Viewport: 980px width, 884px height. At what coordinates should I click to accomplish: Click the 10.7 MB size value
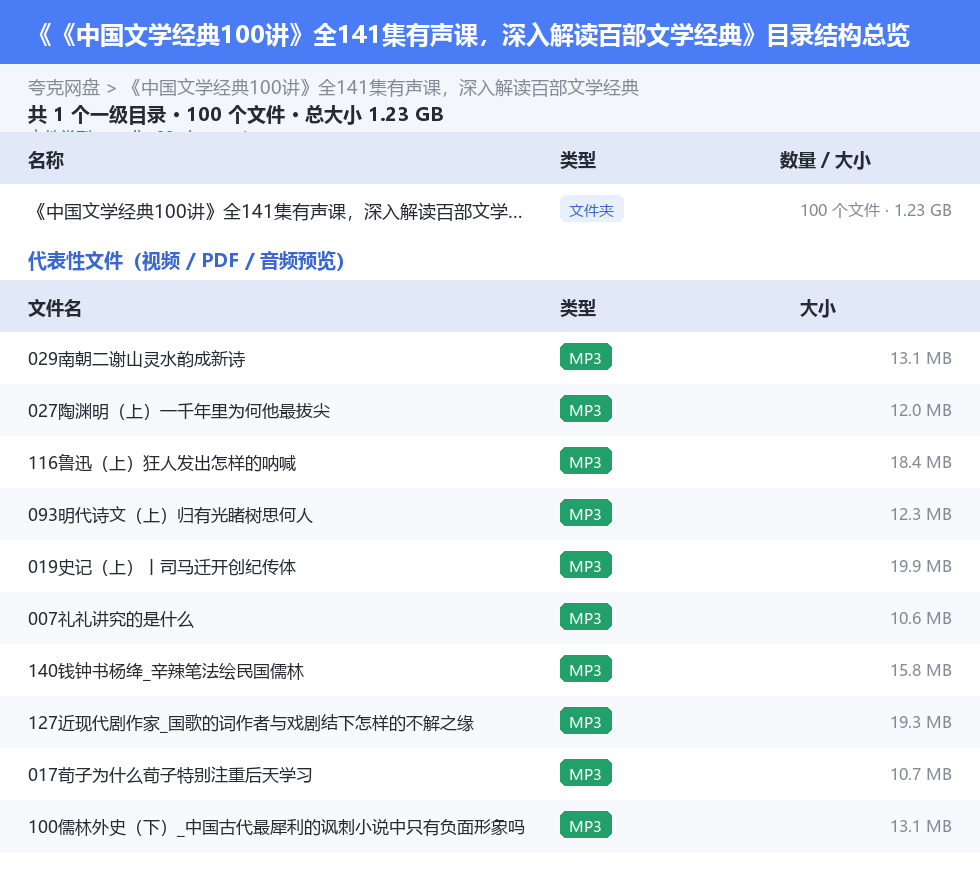point(921,774)
